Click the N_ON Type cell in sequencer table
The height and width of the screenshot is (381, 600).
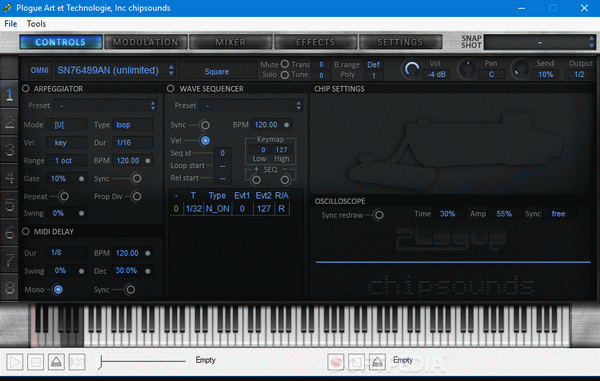point(217,209)
